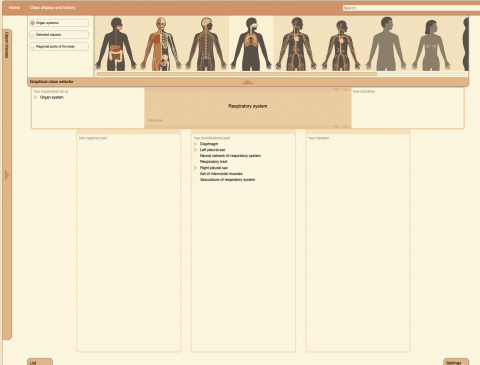Expand the Organ system superclass item

[36, 97]
